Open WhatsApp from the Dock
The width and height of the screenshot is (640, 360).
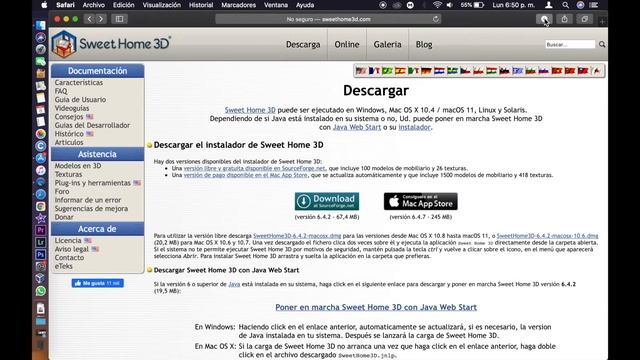40,291
